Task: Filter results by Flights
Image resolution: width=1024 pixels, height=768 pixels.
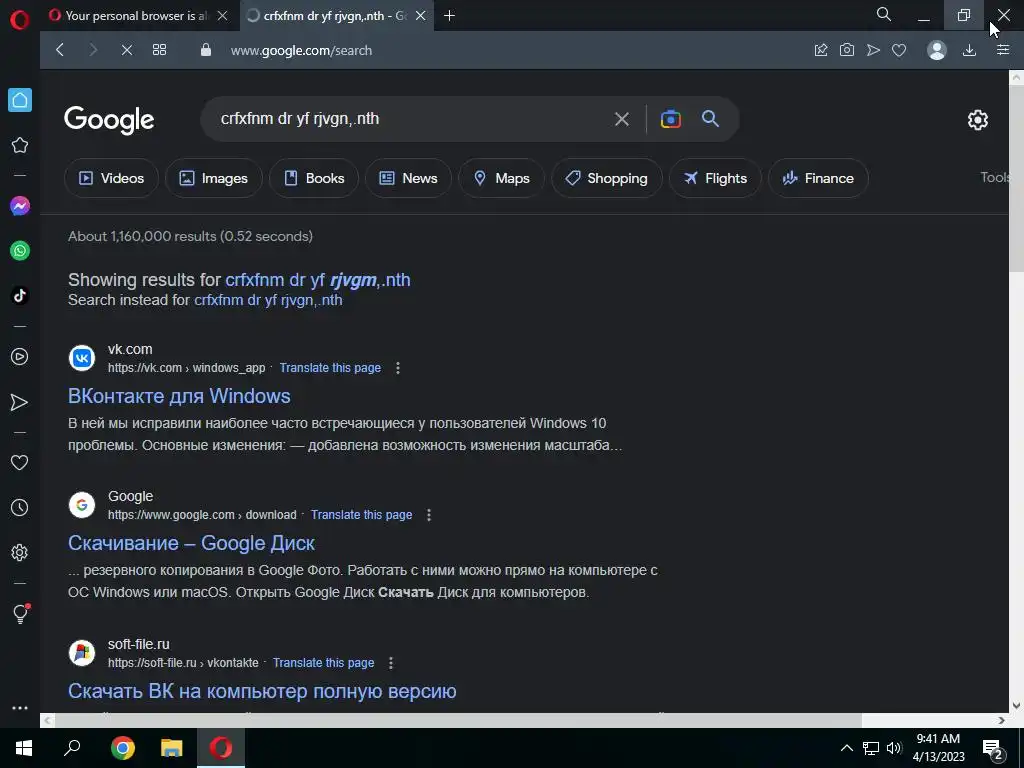Action: coord(715,178)
